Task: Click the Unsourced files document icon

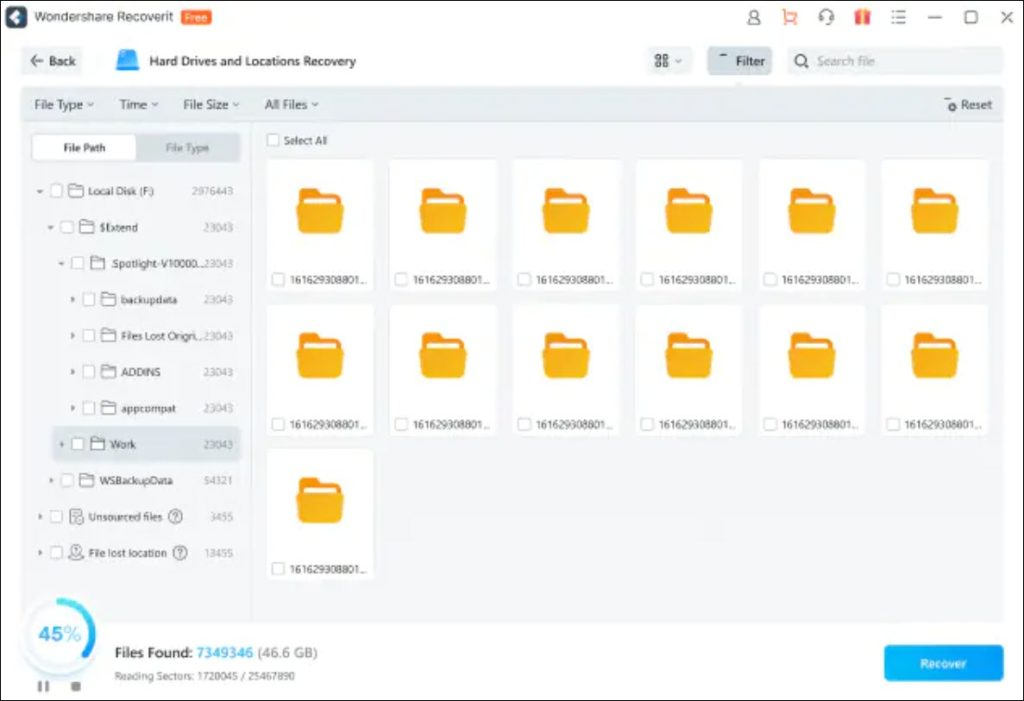Action: [x=76, y=517]
